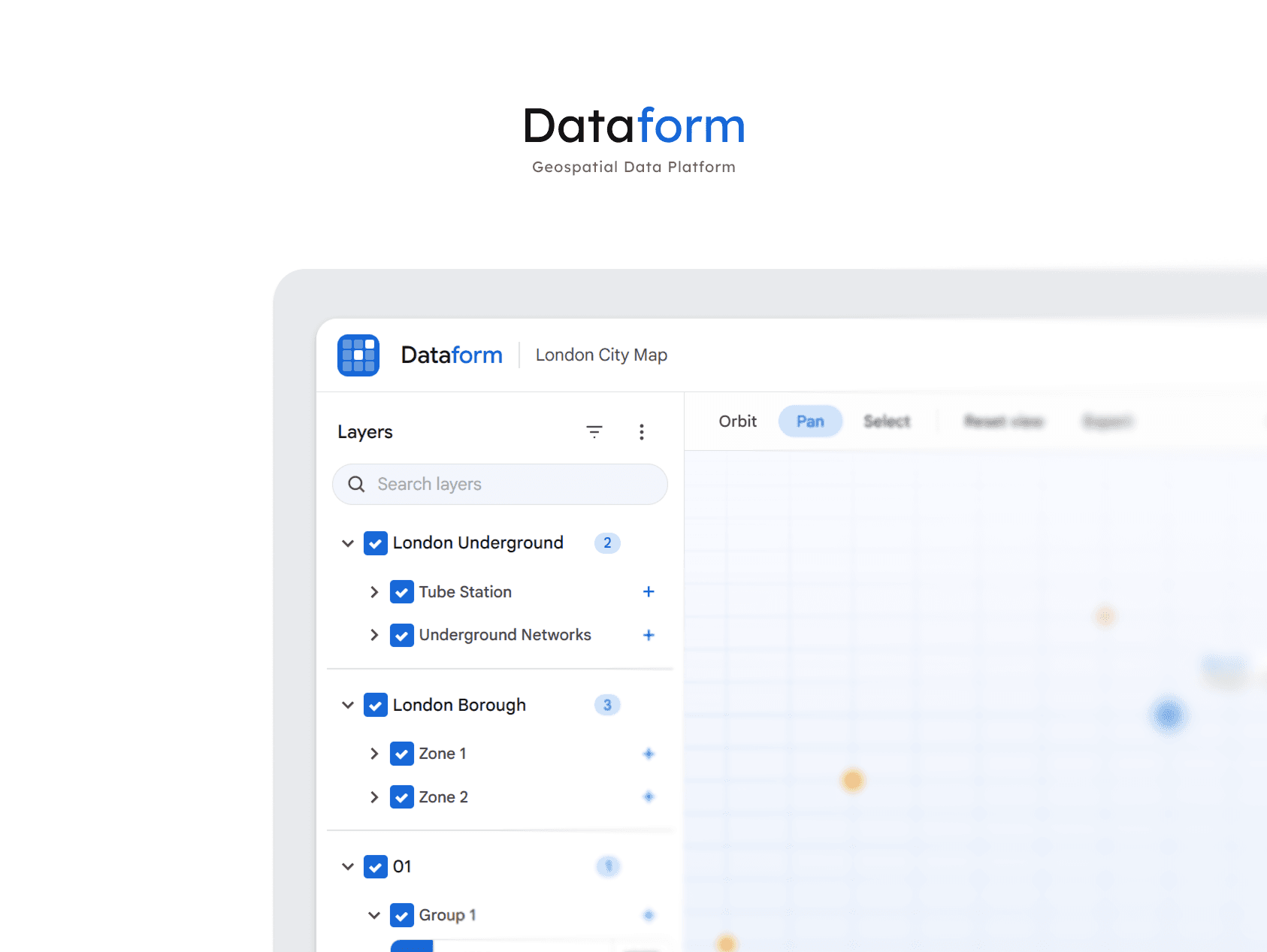1267x952 pixels.
Task: Click the add icon beside Zone 2
Action: tap(649, 796)
